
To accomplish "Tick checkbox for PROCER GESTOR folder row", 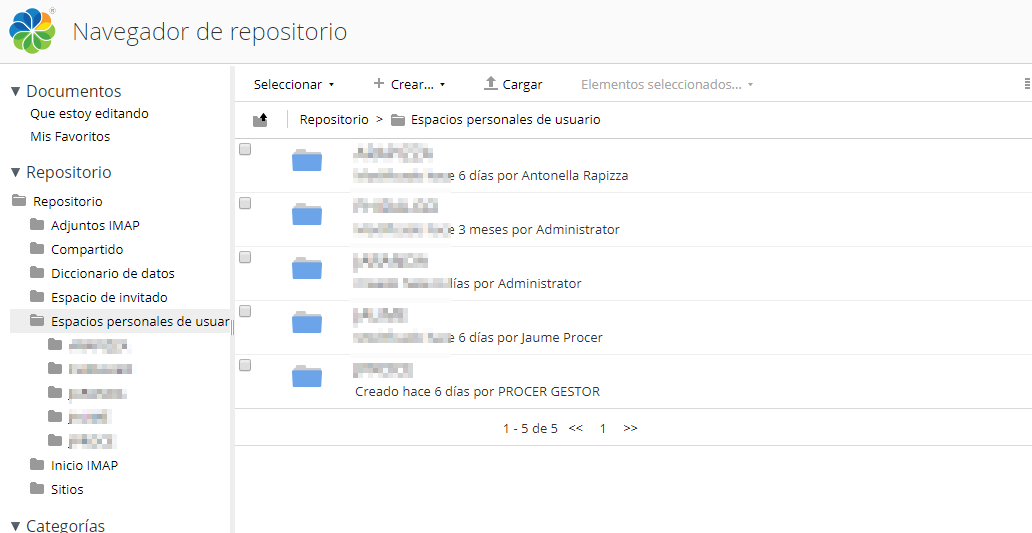I will click(245, 365).
